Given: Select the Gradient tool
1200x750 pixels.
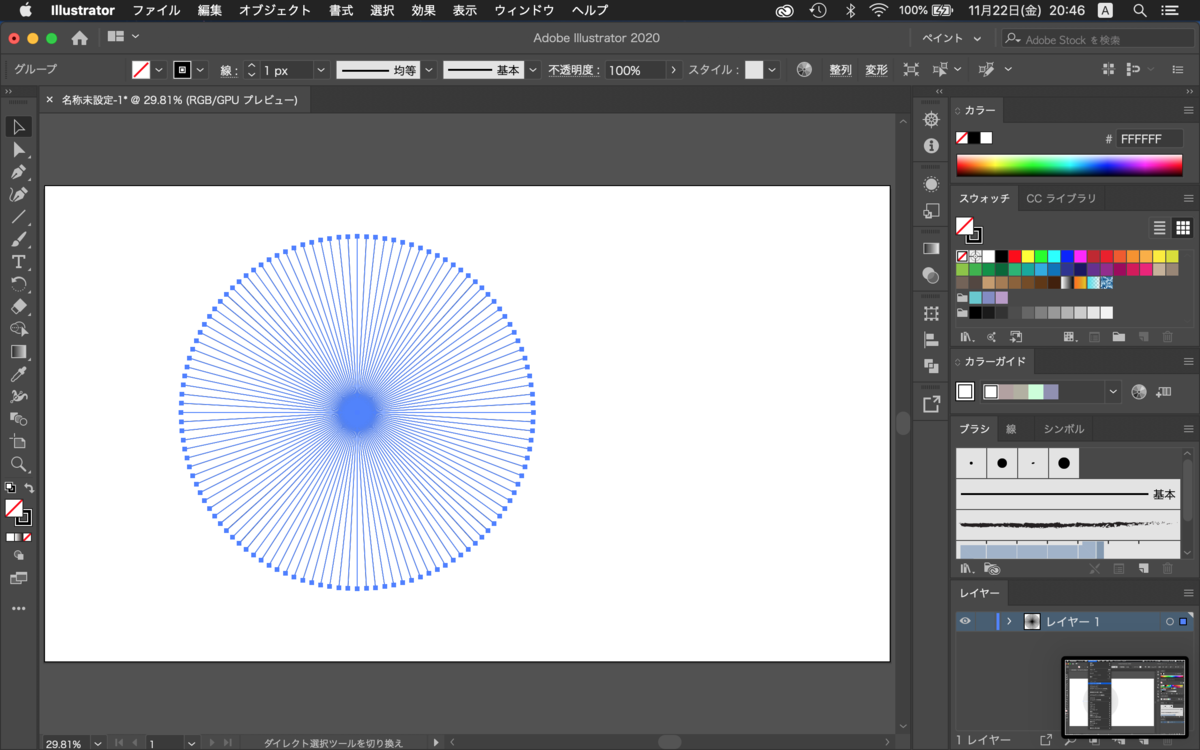Looking at the screenshot, I should tap(18, 352).
